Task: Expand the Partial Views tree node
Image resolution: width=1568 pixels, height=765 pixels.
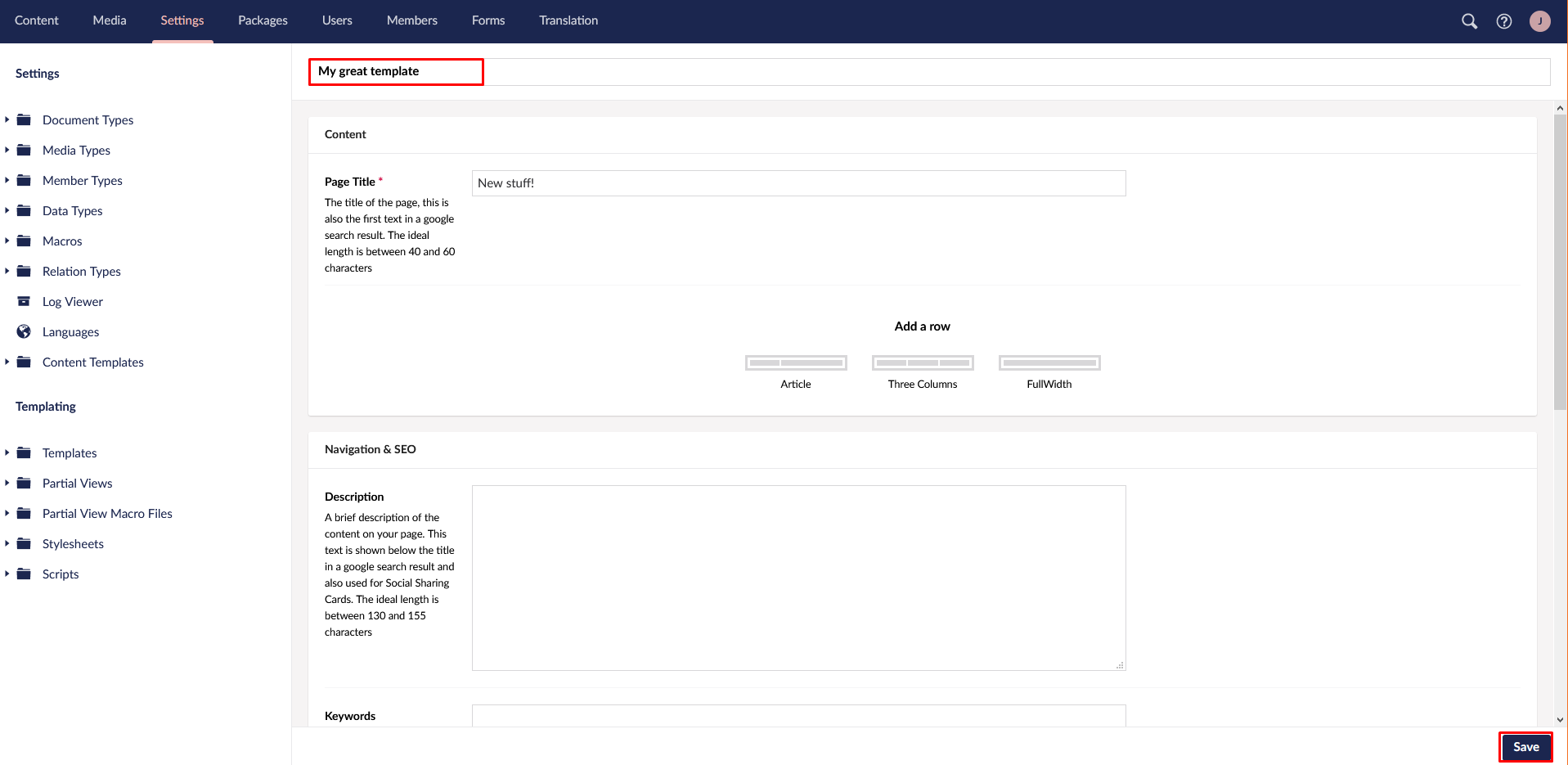Action: 7,483
